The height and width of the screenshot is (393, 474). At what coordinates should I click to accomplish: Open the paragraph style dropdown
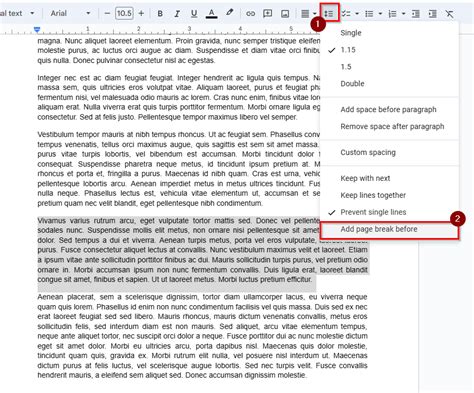click(x=17, y=13)
